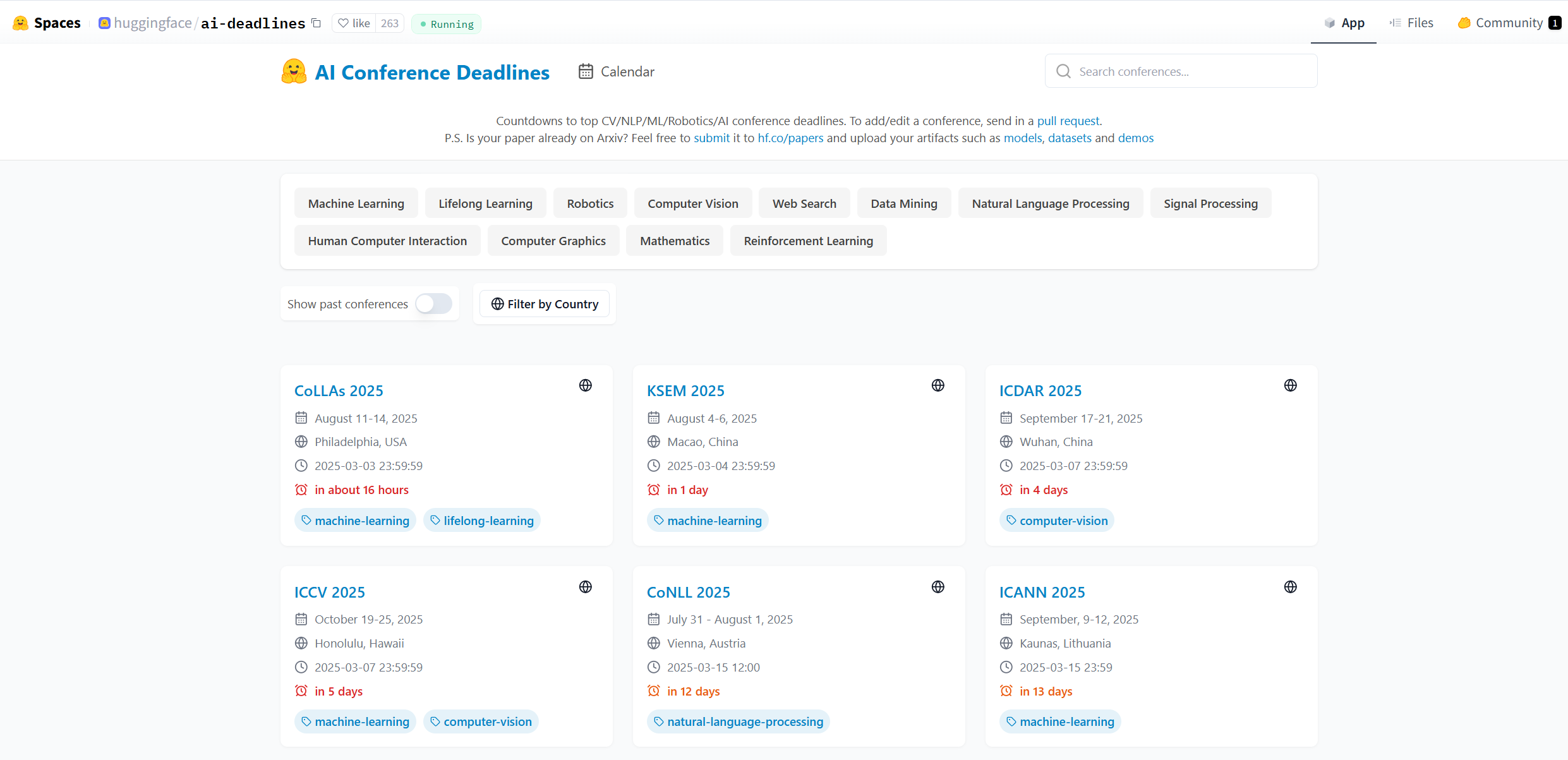
Task: Click the like button
Action: pyautogui.click(x=354, y=23)
